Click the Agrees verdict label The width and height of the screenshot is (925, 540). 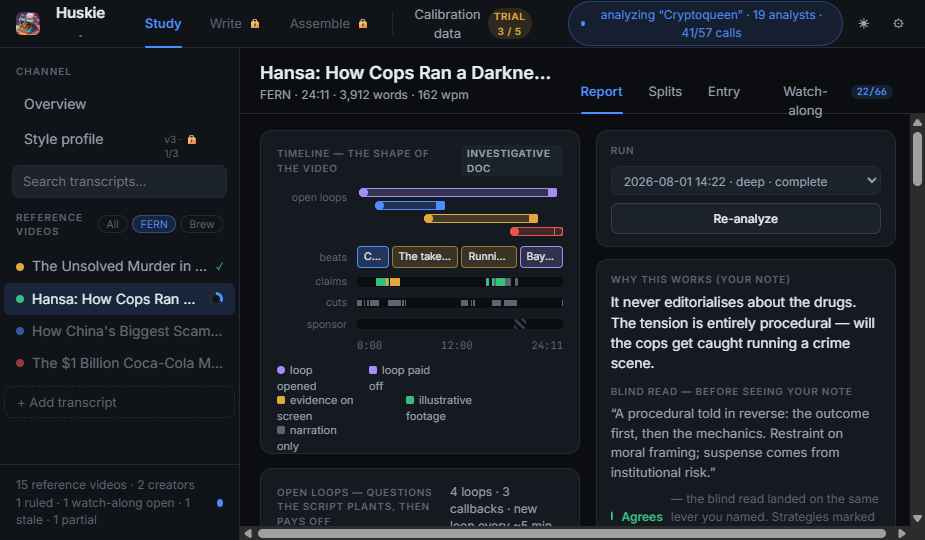click(x=642, y=517)
